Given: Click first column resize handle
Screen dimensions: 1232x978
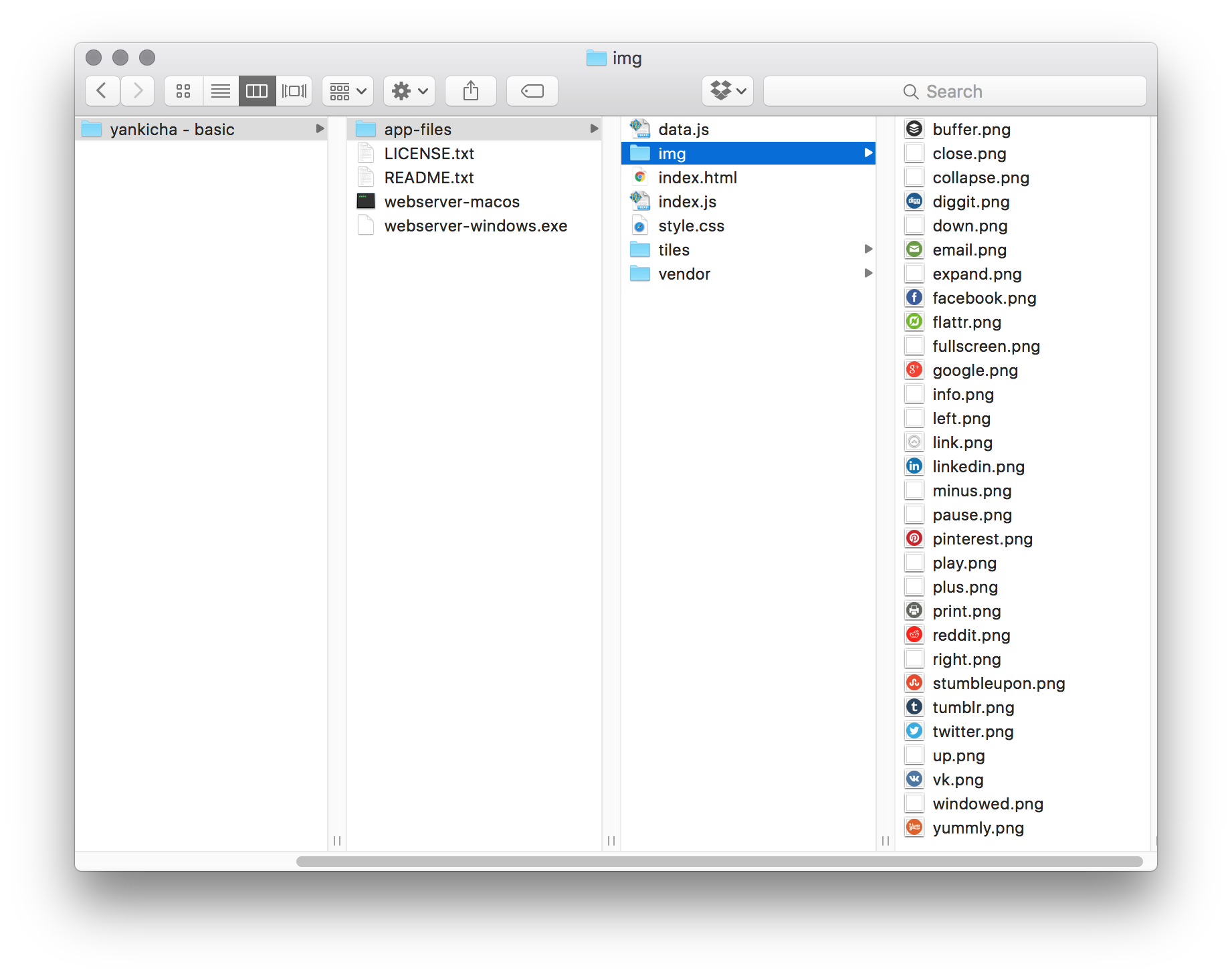Looking at the screenshot, I should (x=337, y=841).
